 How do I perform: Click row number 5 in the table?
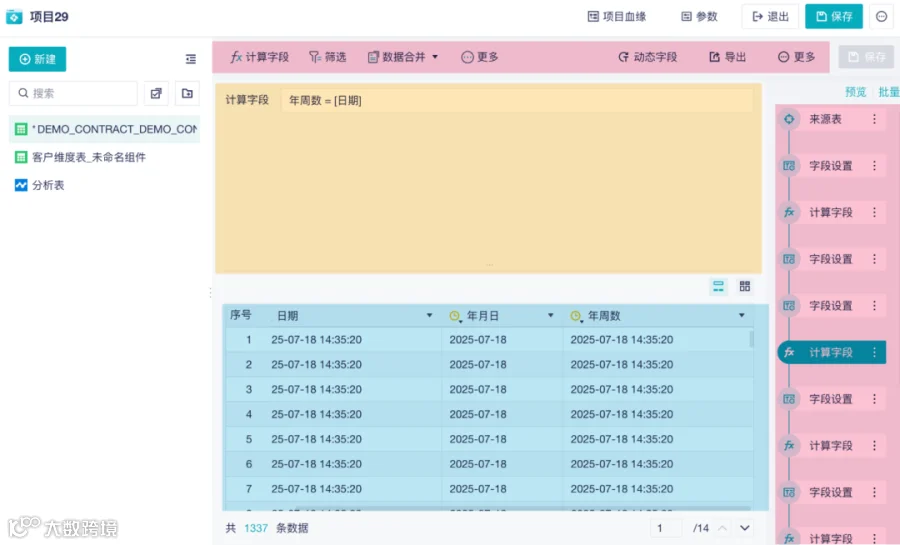click(249, 439)
